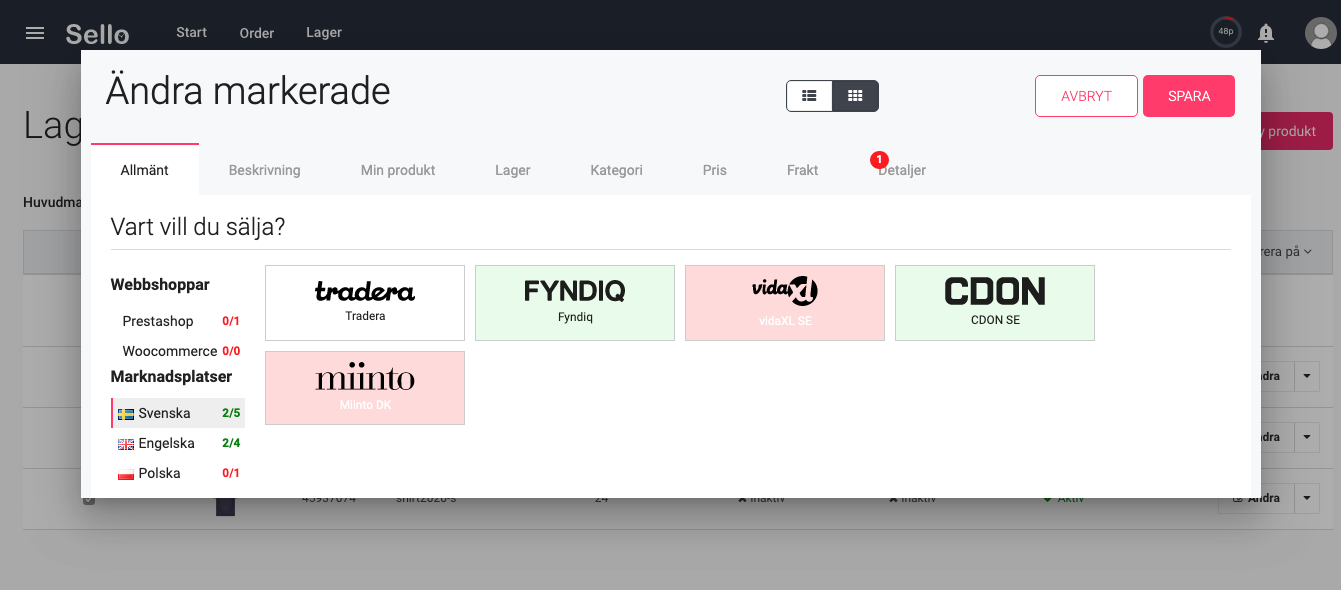Open Lager in top navigation bar
1341x590 pixels.
324,32
